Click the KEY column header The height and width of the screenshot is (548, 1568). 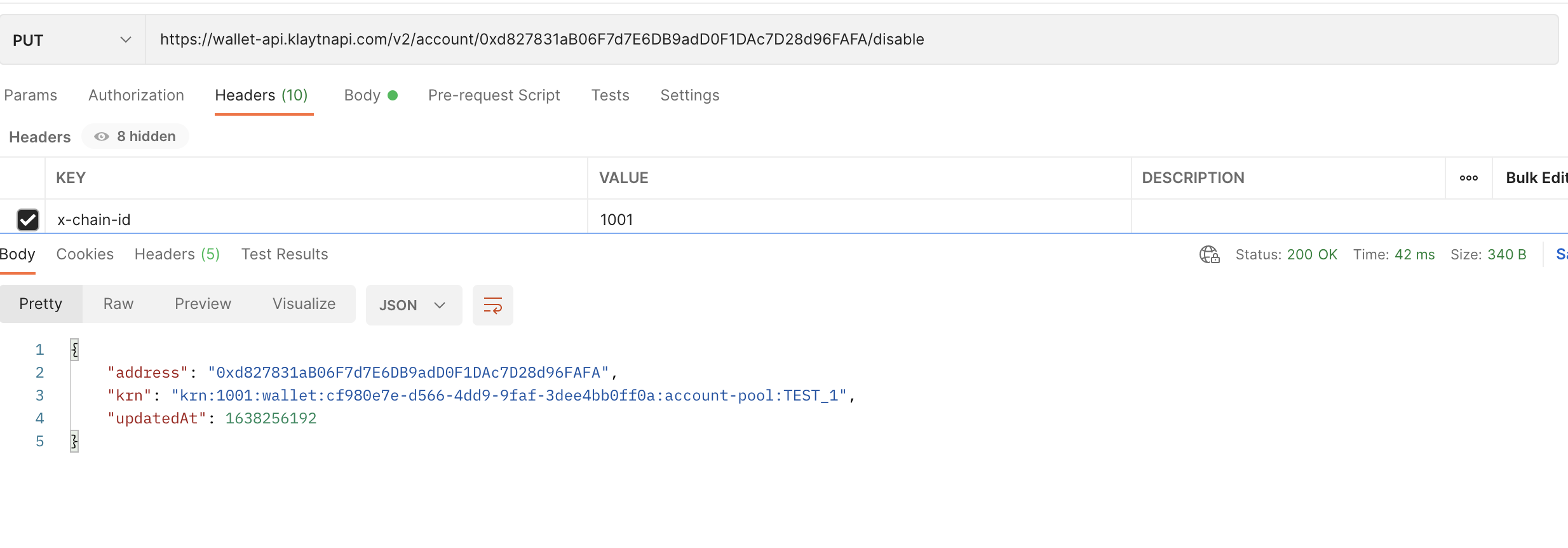point(71,178)
